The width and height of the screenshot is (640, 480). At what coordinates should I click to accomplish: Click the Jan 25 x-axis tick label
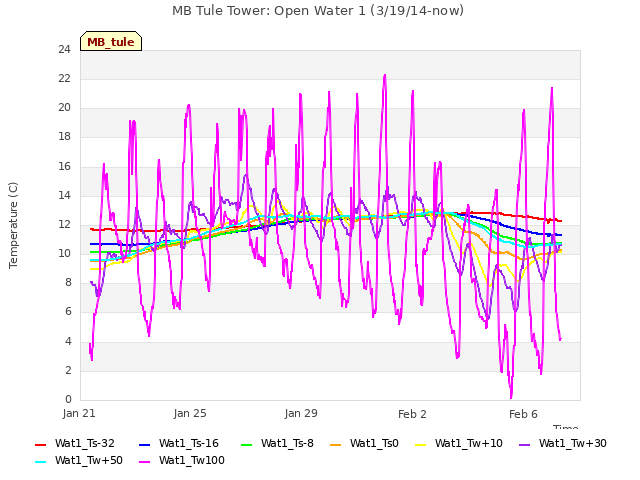point(190,413)
